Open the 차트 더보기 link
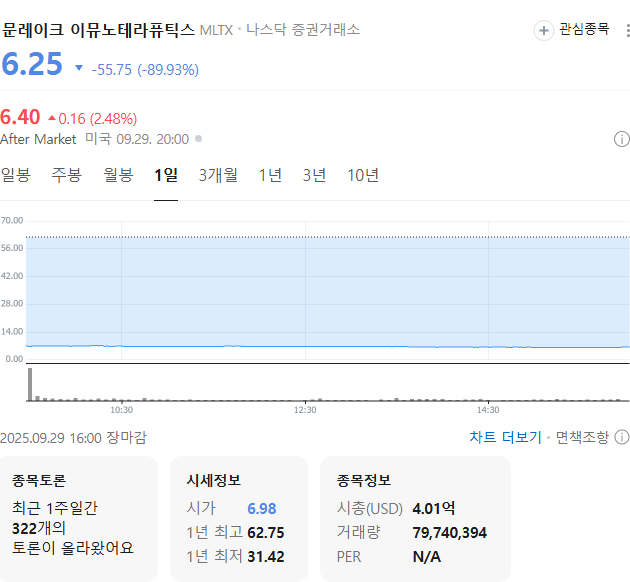This screenshot has width=630, height=582. (x=505, y=437)
